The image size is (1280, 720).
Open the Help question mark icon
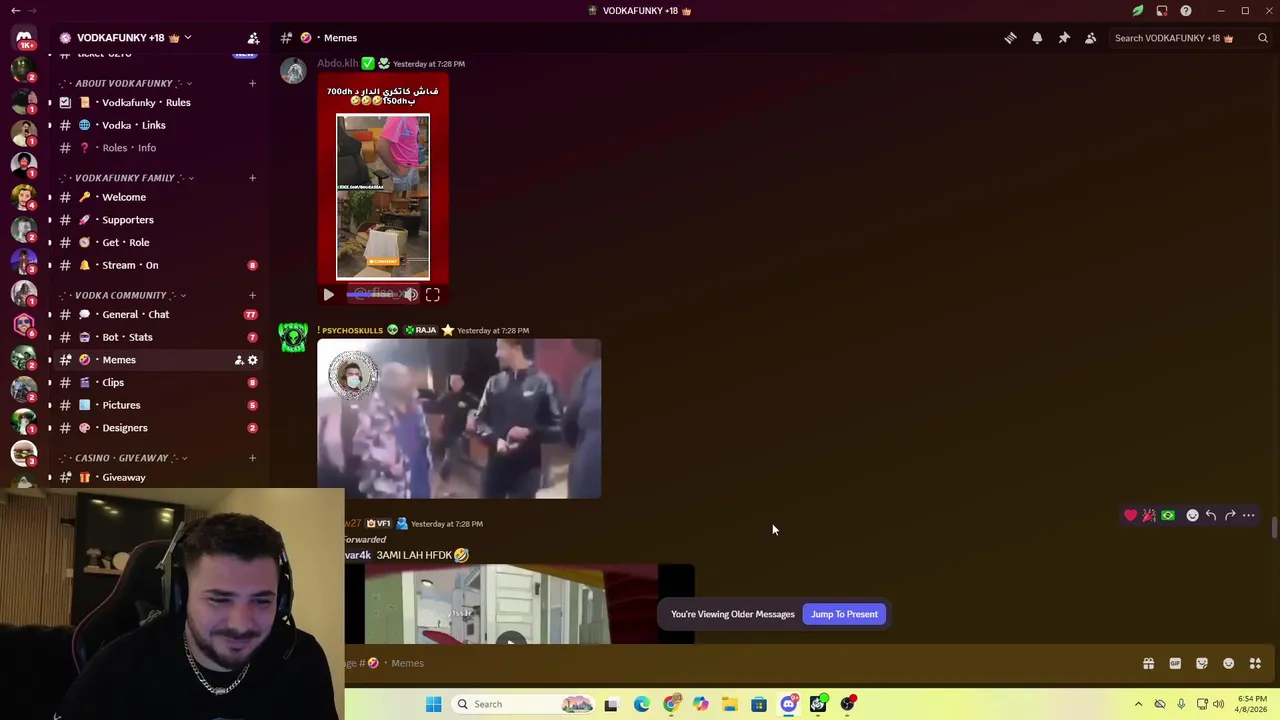click(x=1186, y=11)
